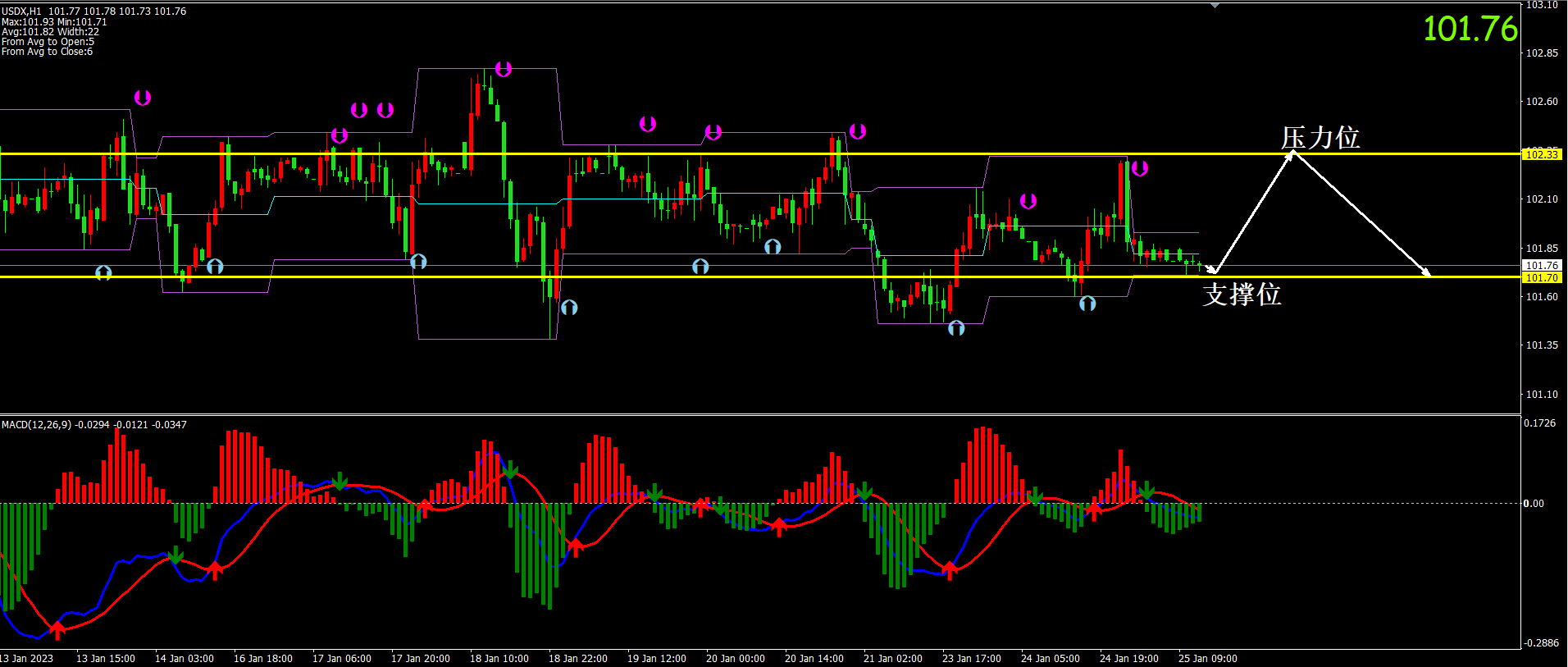Click the white 101.76 current price tag
The height and width of the screenshot is (667, 1568).
pos(1542,265)
